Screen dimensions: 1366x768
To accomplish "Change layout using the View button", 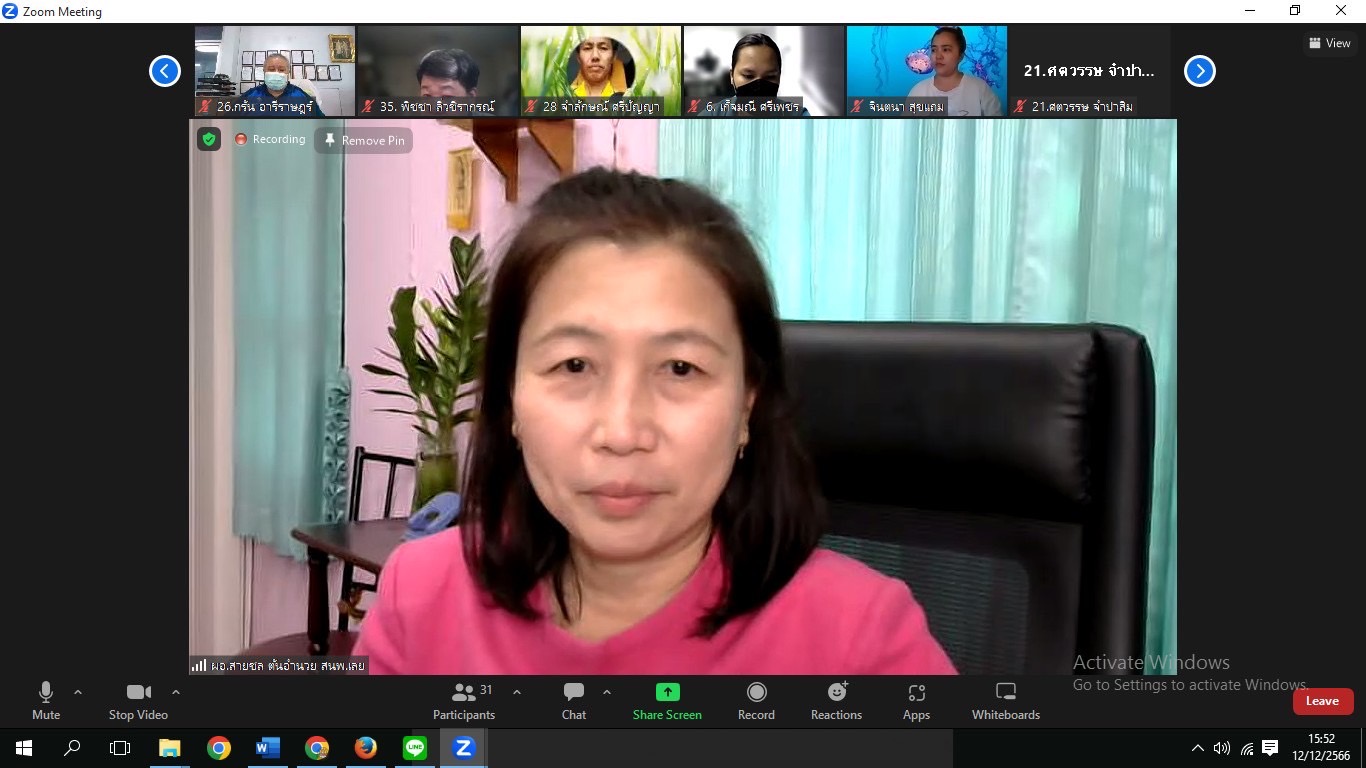I will pyautogui.click(x=1330, y=43).
